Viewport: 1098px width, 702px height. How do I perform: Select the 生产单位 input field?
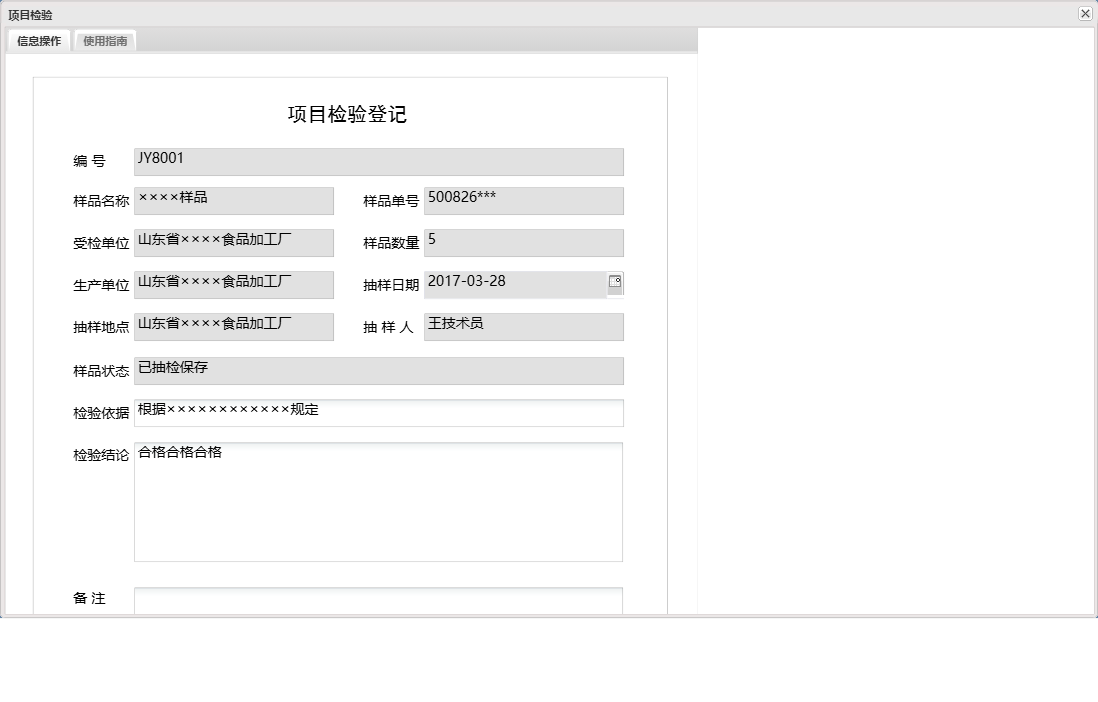[234, 284]
